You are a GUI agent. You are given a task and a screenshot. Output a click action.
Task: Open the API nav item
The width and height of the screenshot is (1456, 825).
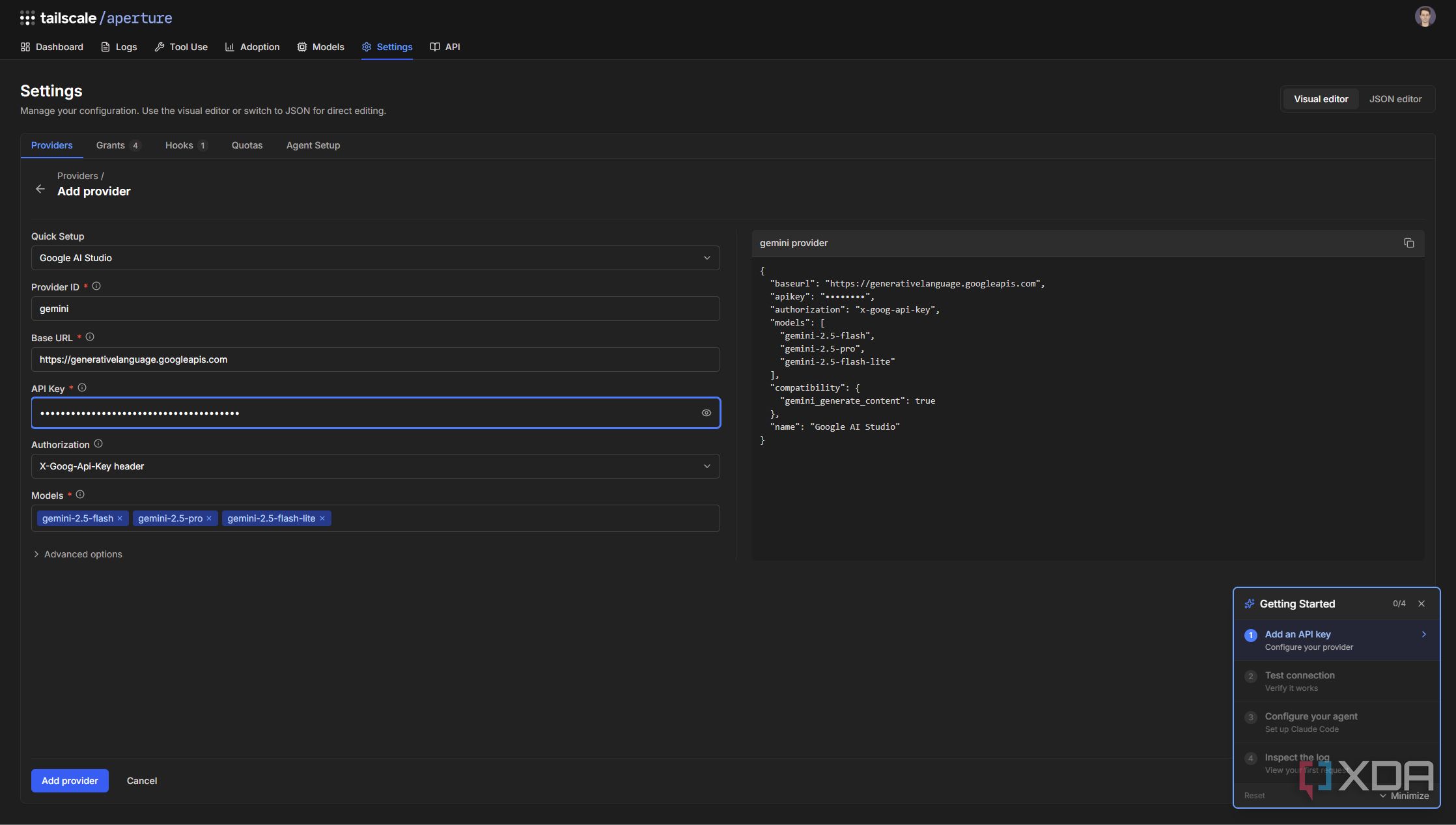click(445, 47)
